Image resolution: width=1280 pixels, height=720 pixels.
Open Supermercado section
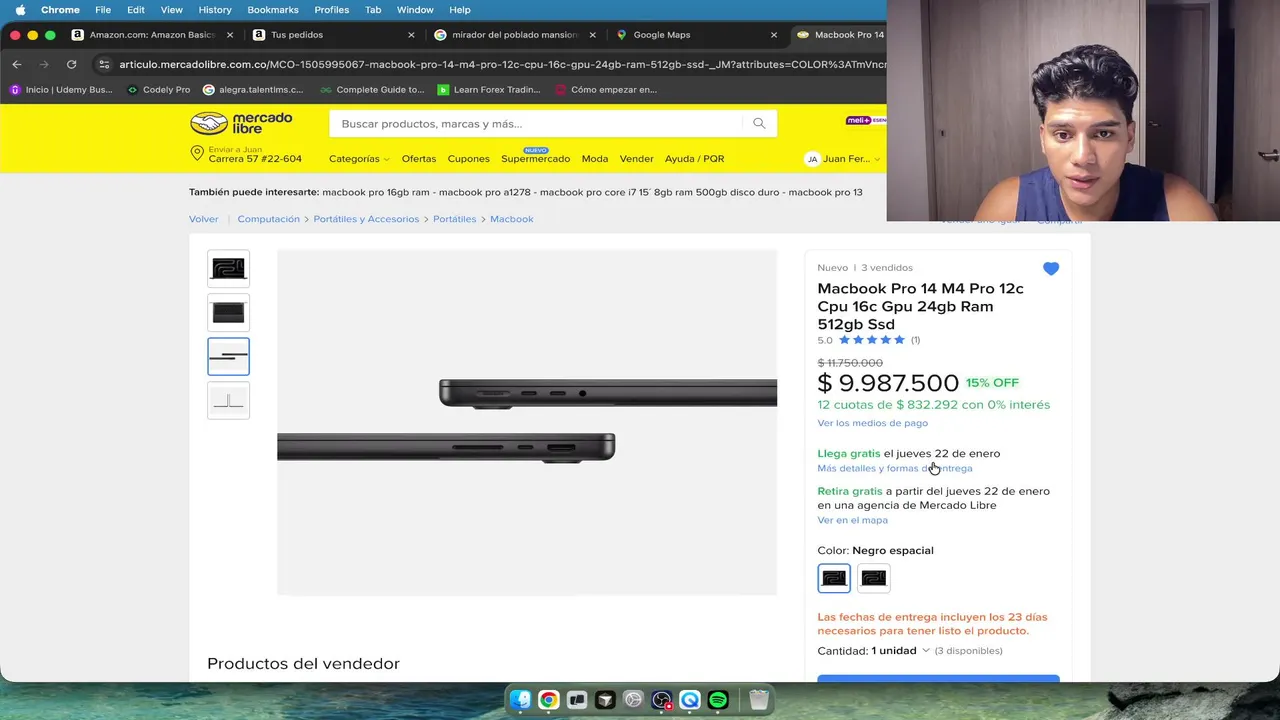[x=535, y=159]
